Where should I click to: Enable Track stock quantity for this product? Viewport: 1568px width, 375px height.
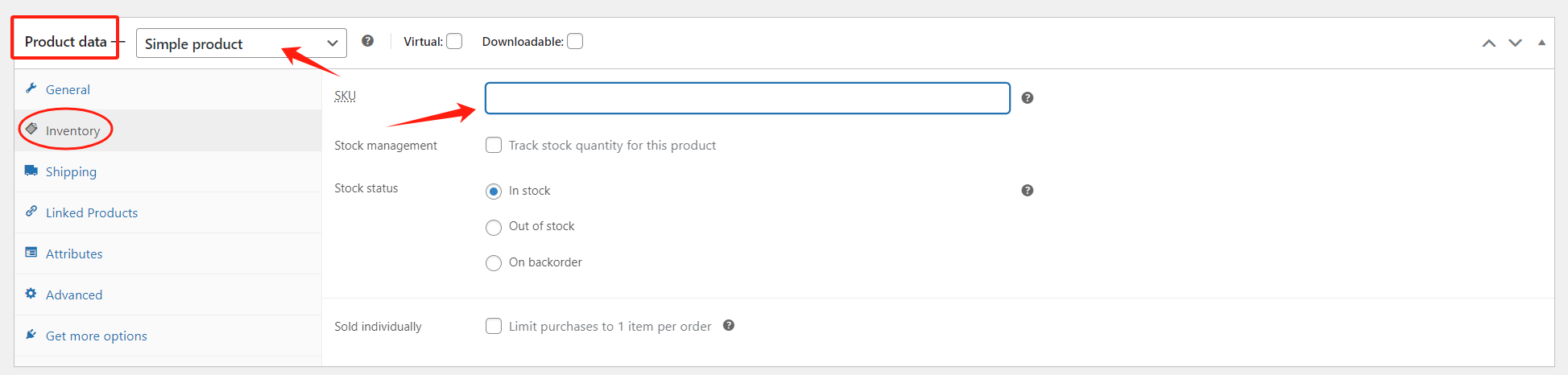(494, 145)
